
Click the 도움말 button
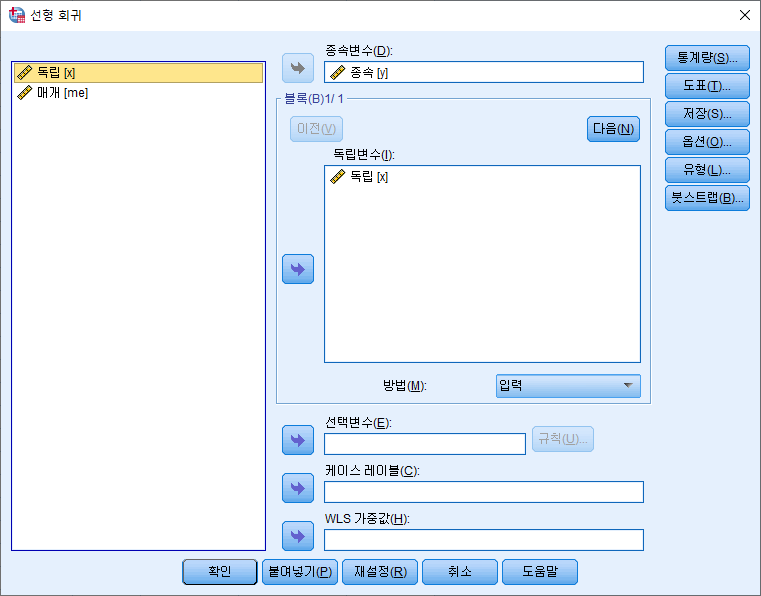pyautogui.click(x=540, y=572)
